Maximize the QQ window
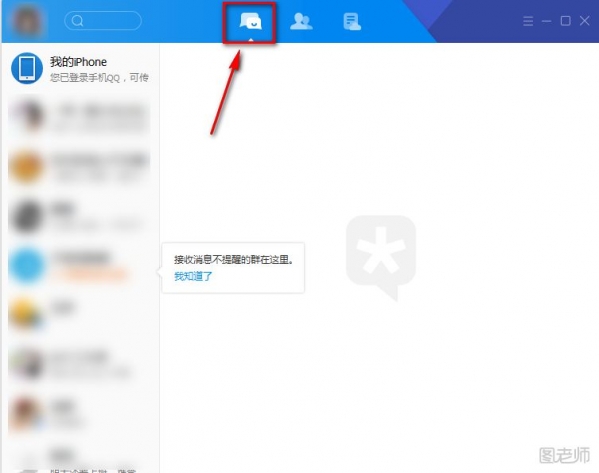The image size is (599, 473). point(565,21)
